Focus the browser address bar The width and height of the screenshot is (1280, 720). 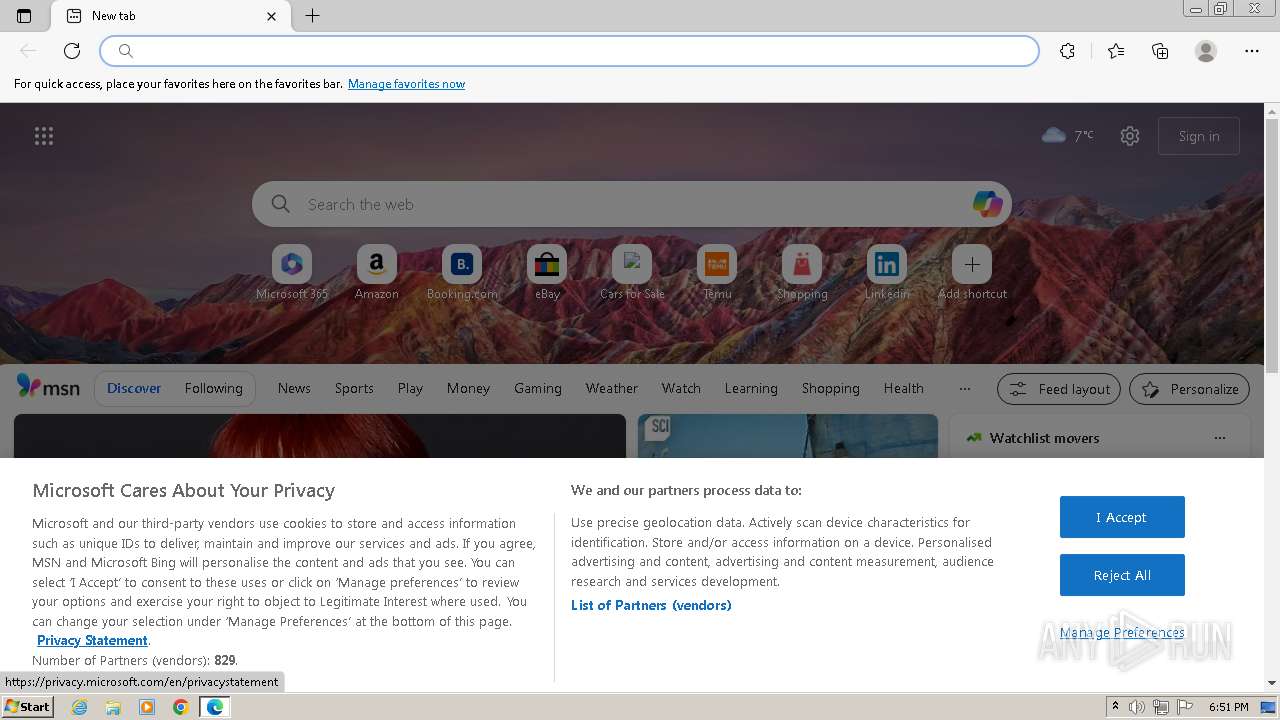pyautogui.click(x=570, y=51)
